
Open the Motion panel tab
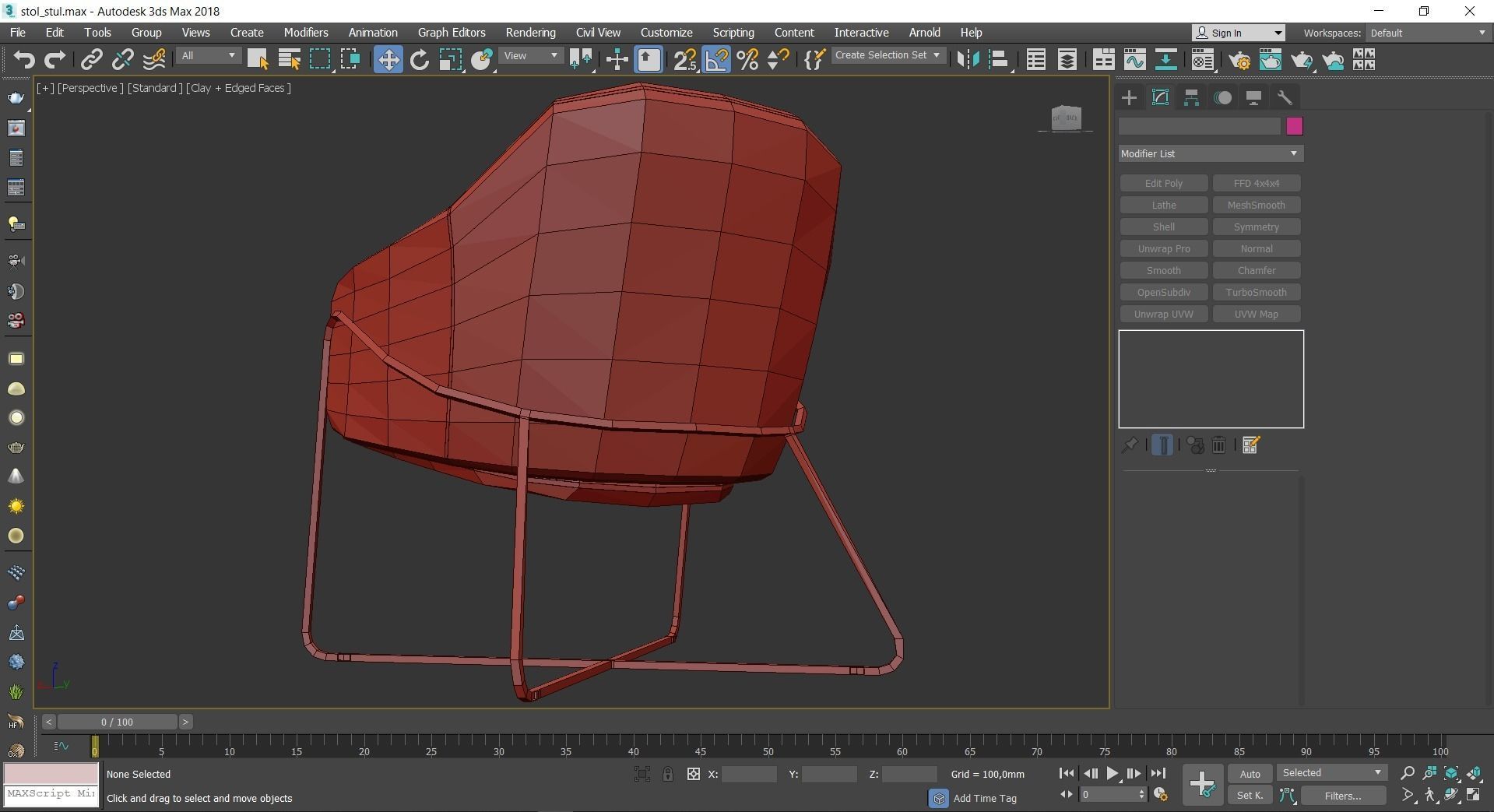click(1223, 97)
